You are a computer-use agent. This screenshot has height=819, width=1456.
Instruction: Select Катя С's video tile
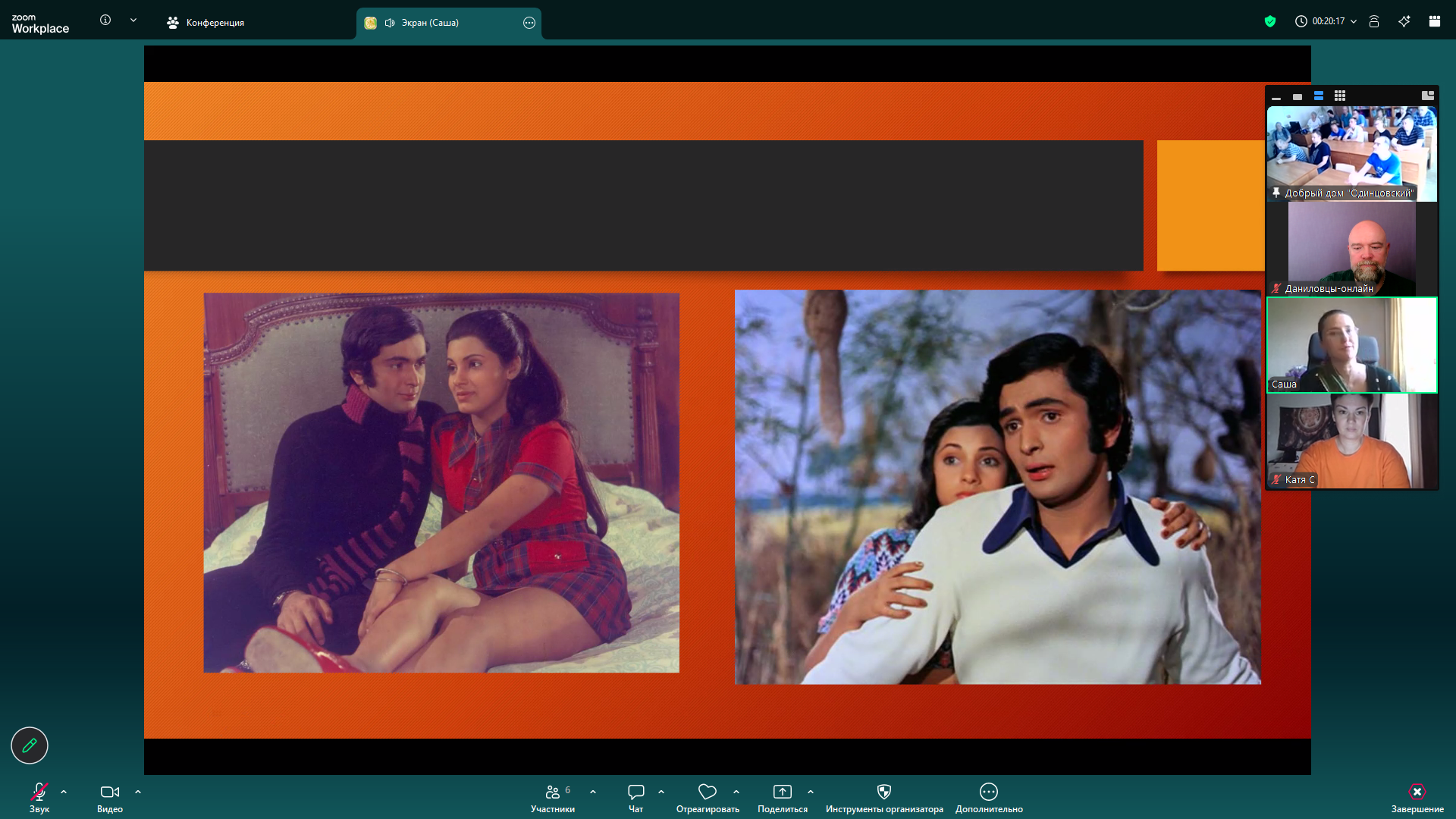pos(1352,441)
